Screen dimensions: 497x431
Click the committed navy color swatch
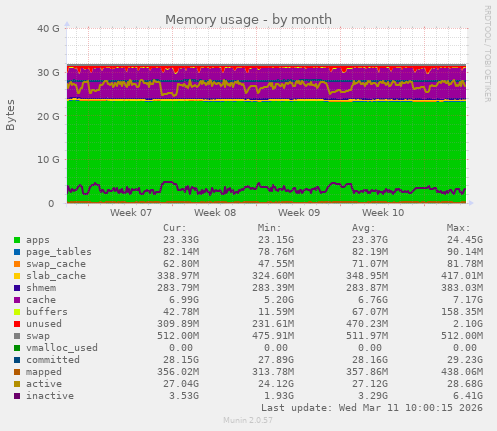tap(17, 360)
